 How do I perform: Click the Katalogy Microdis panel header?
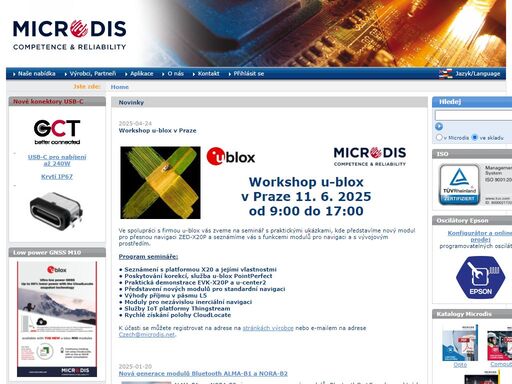coord(472,314)
